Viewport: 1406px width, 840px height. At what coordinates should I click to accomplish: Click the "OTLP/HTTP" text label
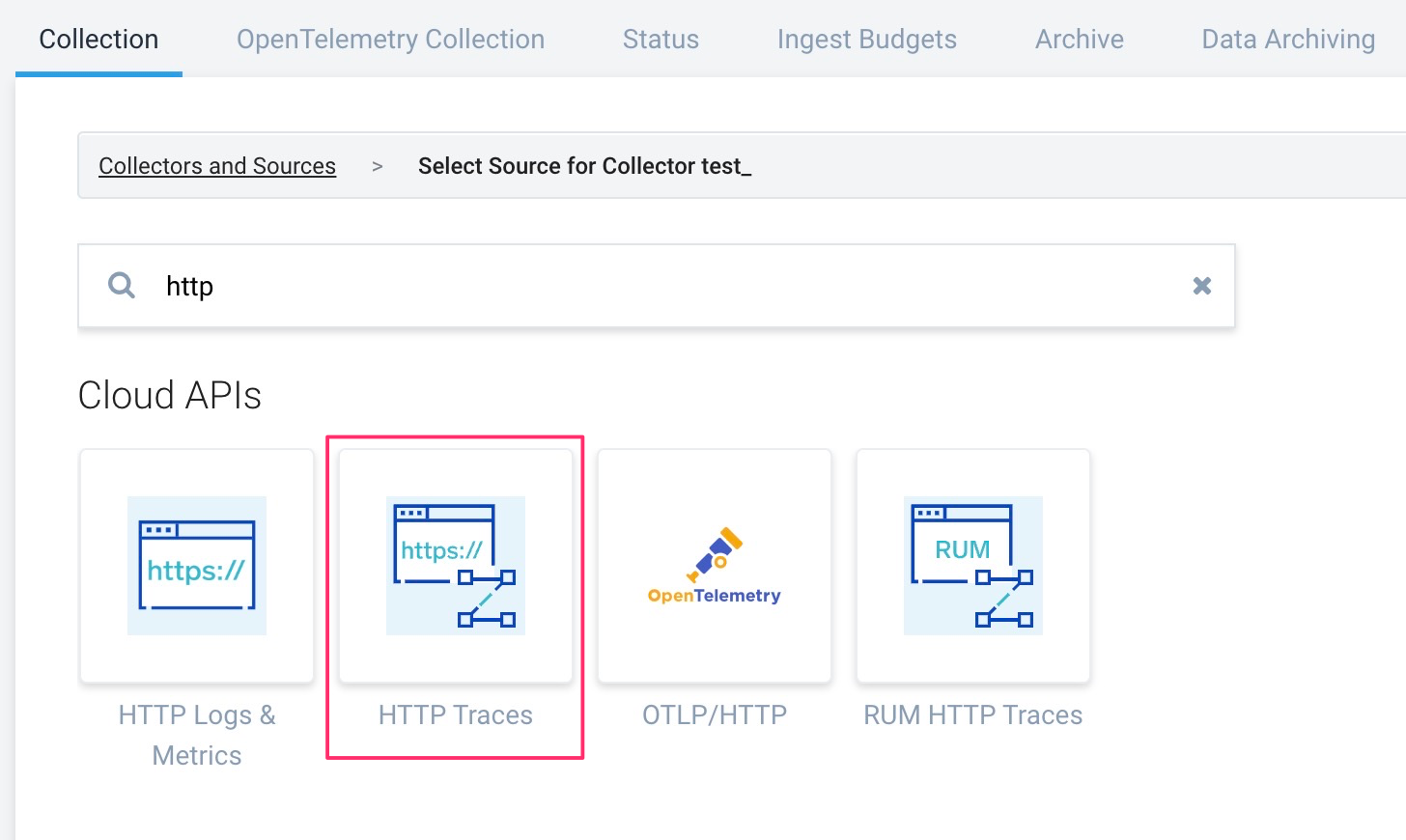click(715, 715)
